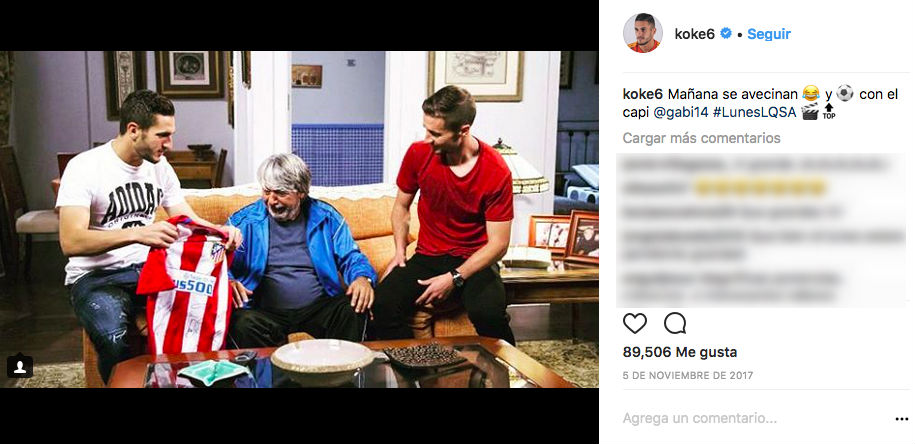This screenshot has height=444, width=915.
Task: Open the 5 de noviembre de 2017 timestamp
Action: pyautogui.click(x=688, y=376)
